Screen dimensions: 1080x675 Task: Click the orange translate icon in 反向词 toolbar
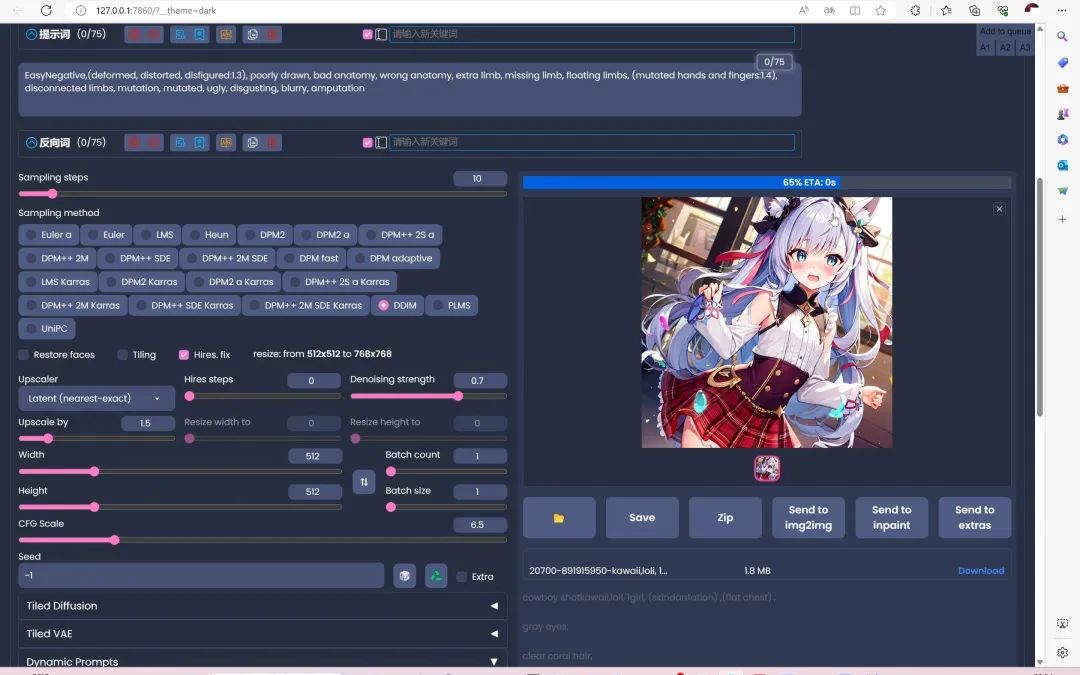[x=226, y=143]
